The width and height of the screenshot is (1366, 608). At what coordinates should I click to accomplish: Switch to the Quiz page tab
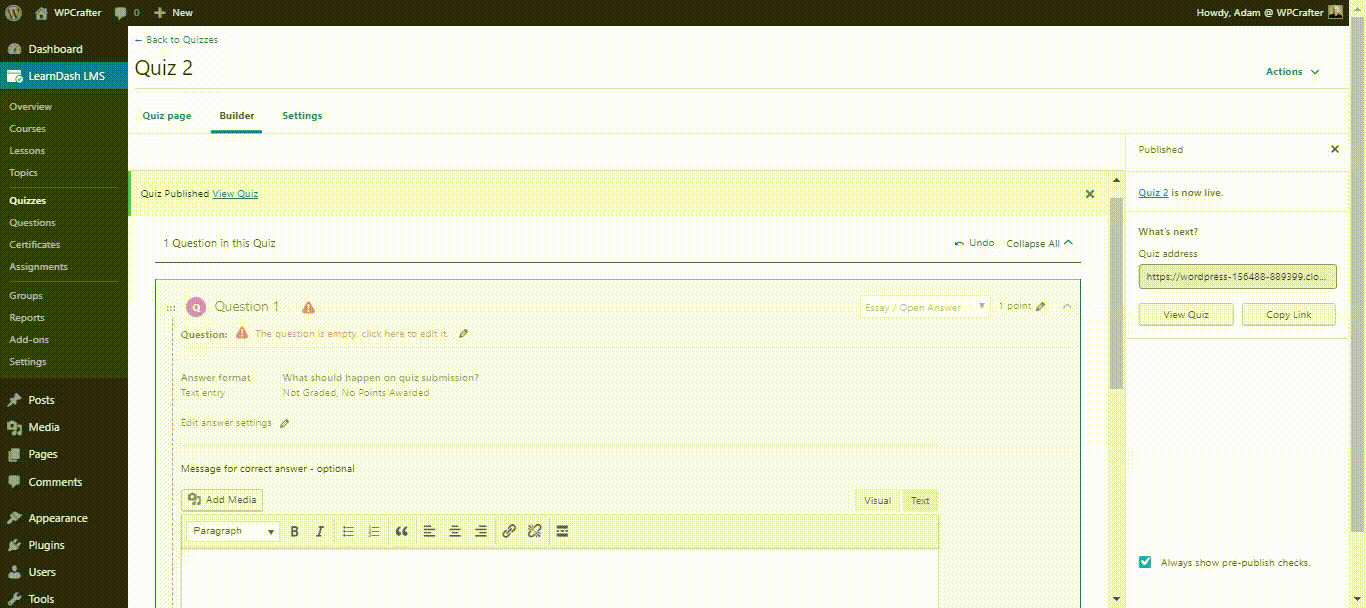[167, 116]
